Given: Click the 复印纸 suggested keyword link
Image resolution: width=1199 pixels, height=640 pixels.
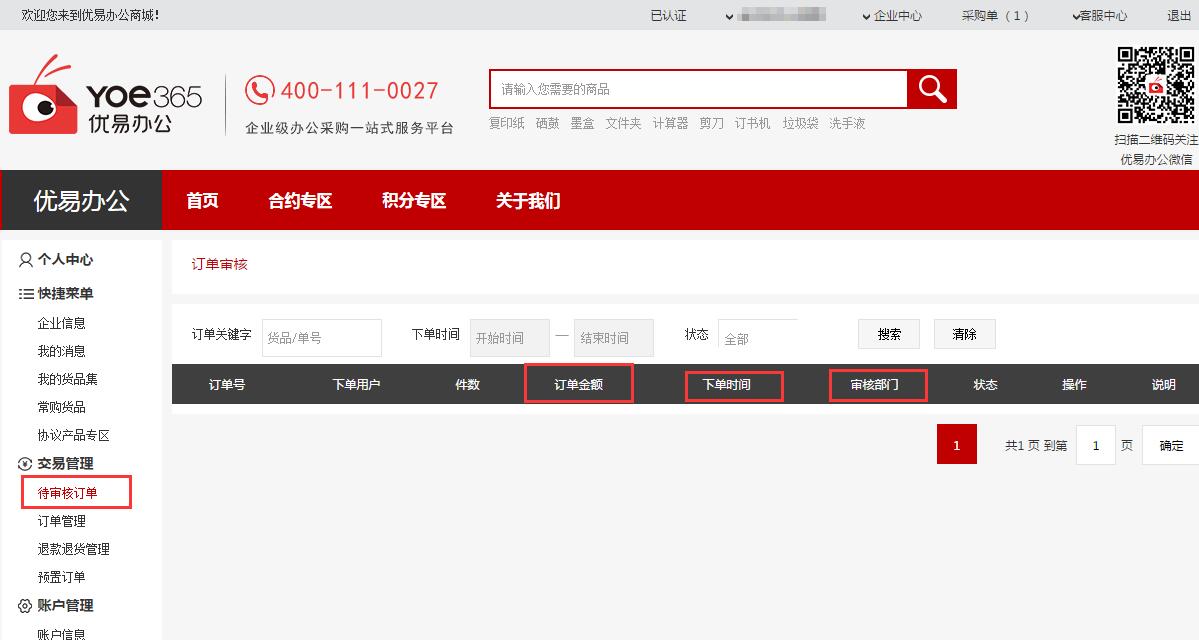Looking at the screenshot, I should 506,123.
